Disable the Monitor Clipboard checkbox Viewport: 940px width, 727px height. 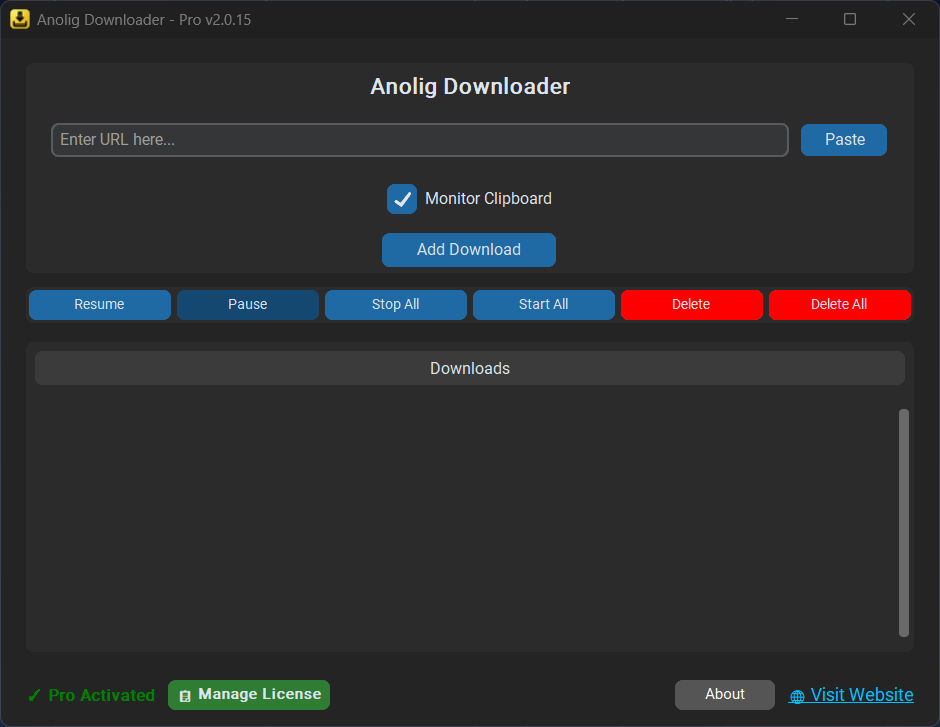tap(402, 198)
